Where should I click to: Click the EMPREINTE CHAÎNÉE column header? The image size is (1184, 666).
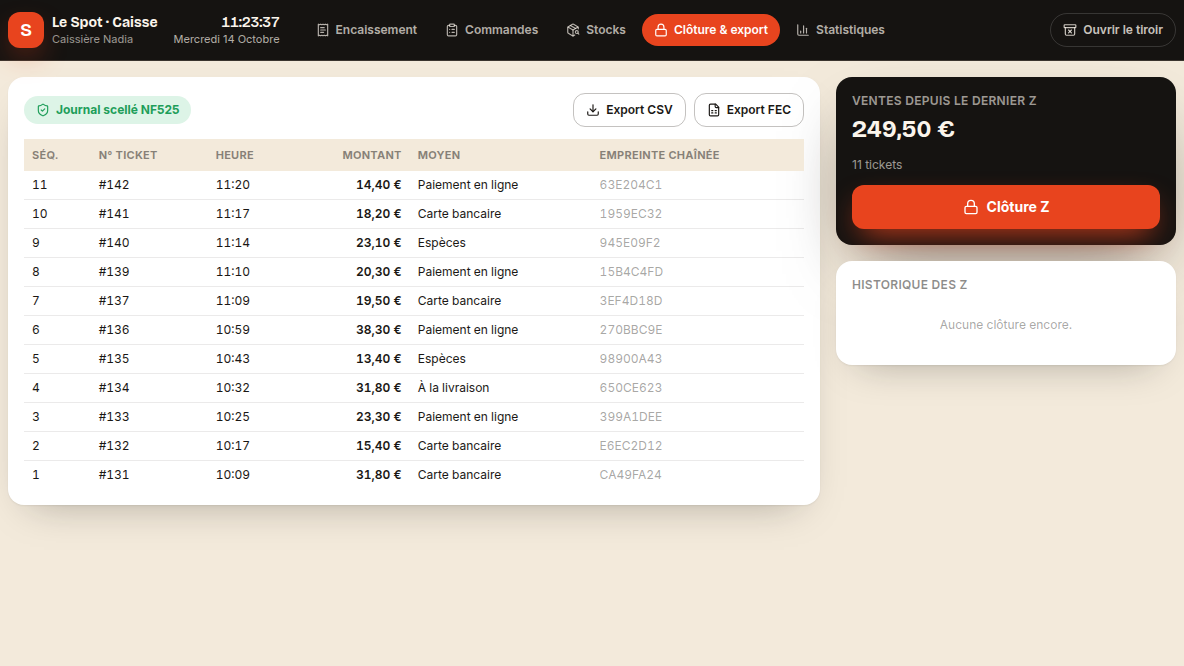click(659, 156)
